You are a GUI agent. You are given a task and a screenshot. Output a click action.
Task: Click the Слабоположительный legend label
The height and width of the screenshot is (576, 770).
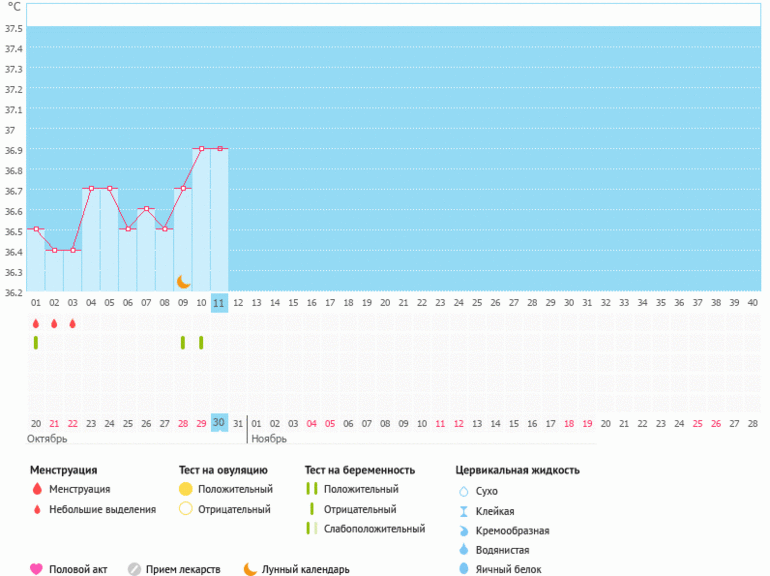point(374,529)
